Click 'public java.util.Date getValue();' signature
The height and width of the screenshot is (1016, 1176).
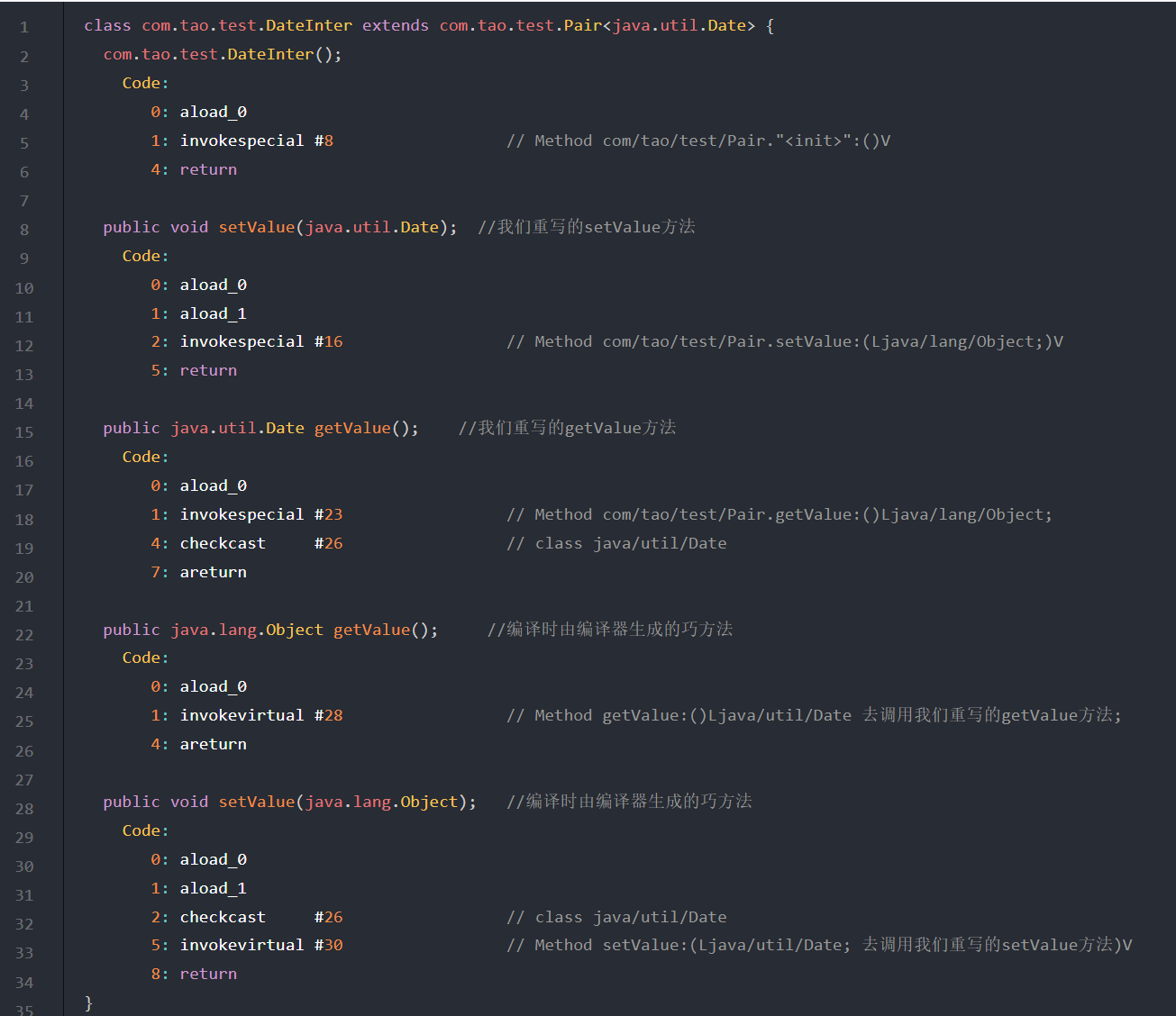(x=261, y=429)
